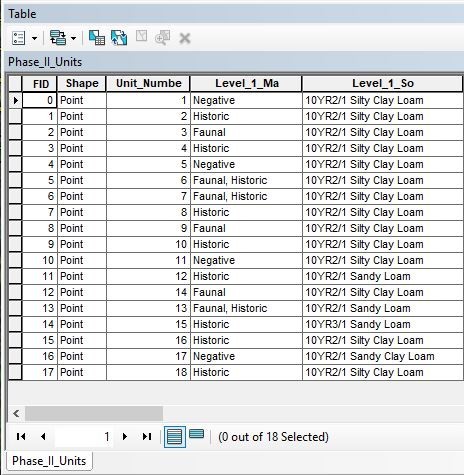Open the Table Options menu icon

pos(18,38)
